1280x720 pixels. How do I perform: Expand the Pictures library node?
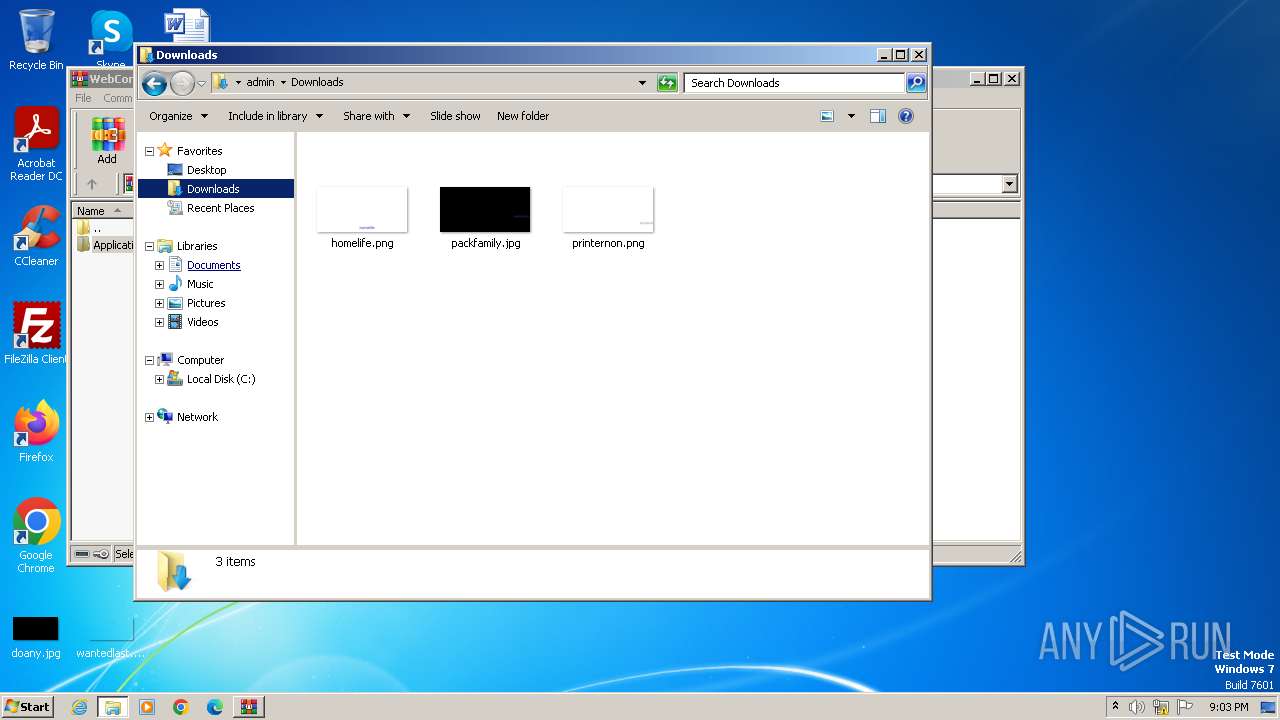click(x=159, y=303)
